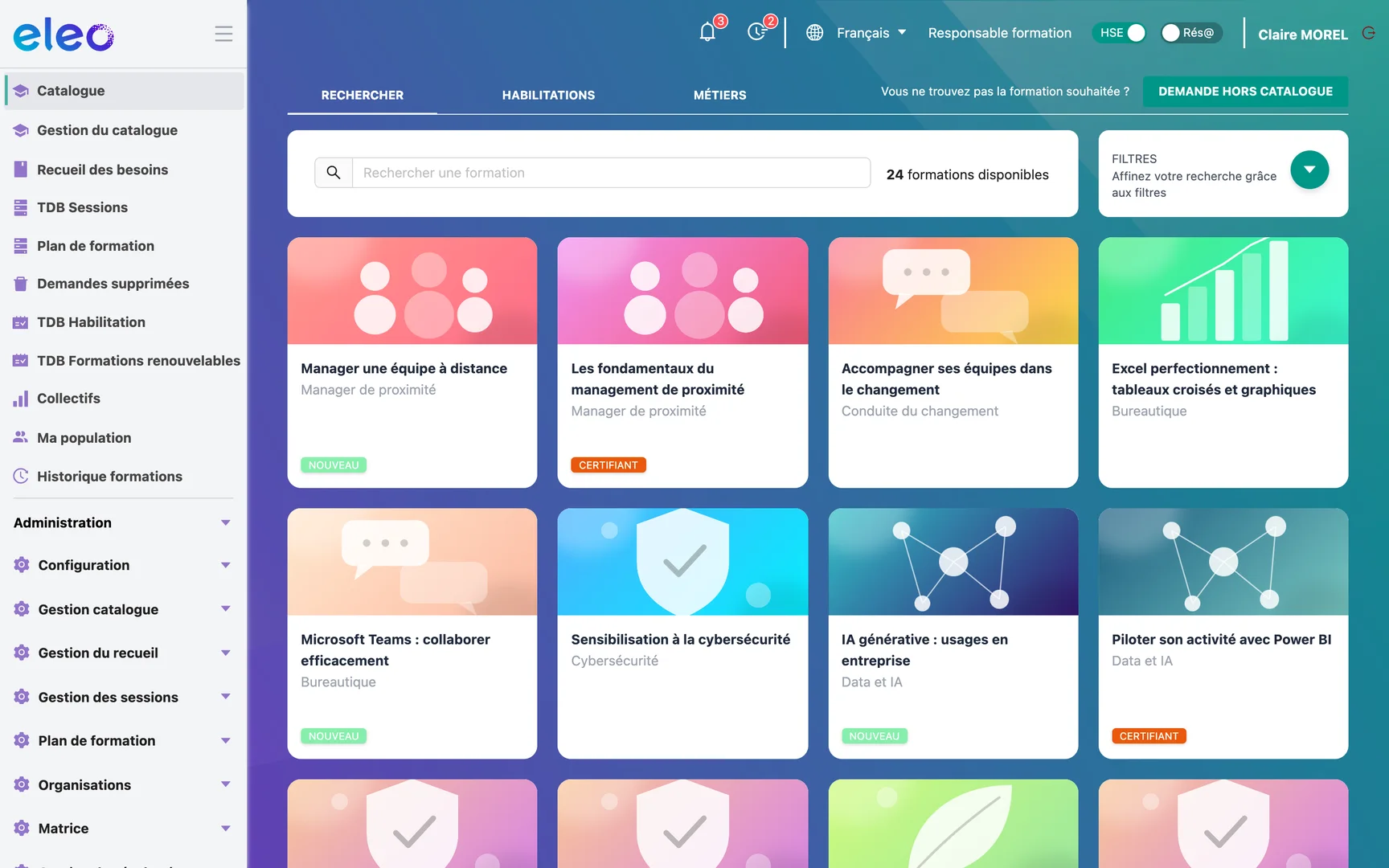The height and width of the screenshot is (868, 1389).
Task: Click the TDB Sessions icon
Action: point(21,207)
